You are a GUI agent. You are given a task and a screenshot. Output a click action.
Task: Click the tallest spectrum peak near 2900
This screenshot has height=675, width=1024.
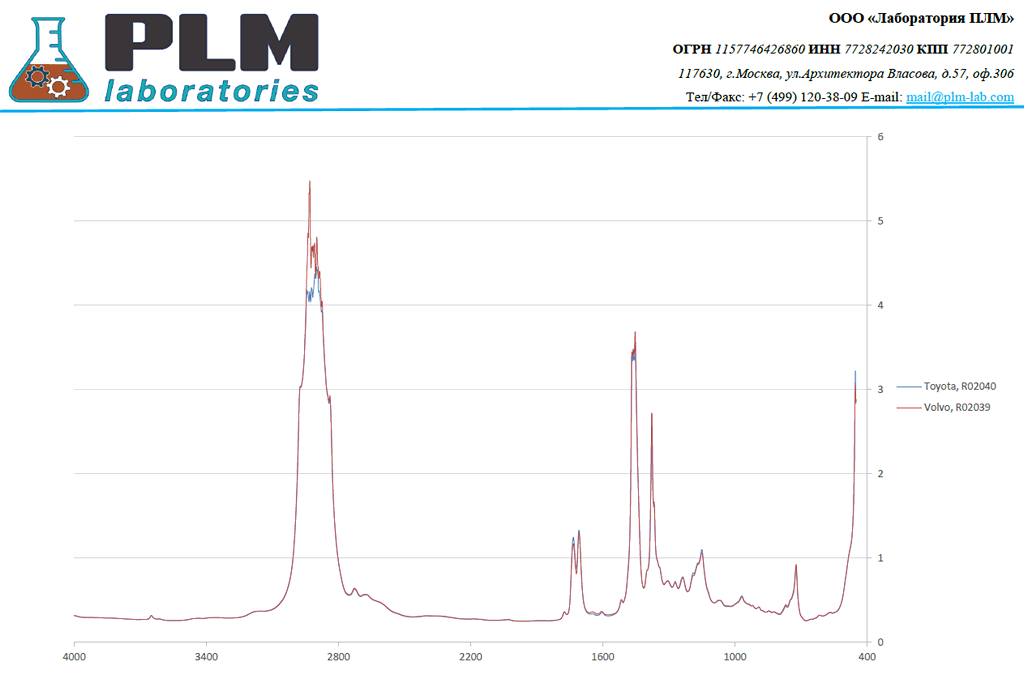[x=309, y=183]
